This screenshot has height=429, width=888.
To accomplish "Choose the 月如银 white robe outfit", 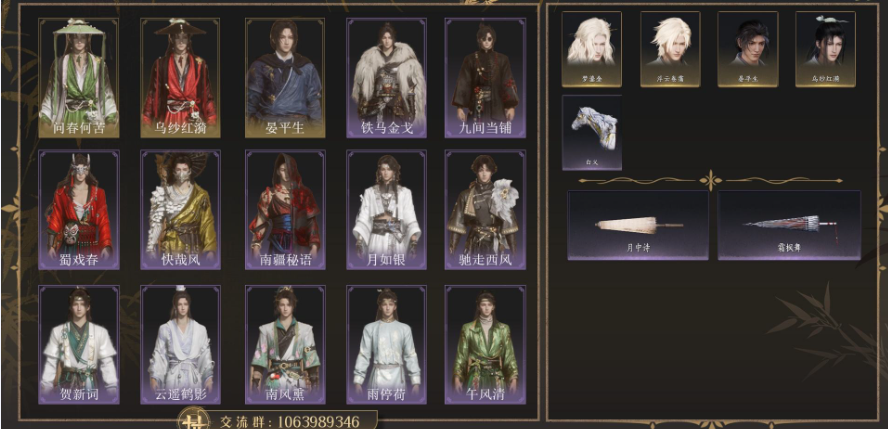I will click(x=386, y=209).
